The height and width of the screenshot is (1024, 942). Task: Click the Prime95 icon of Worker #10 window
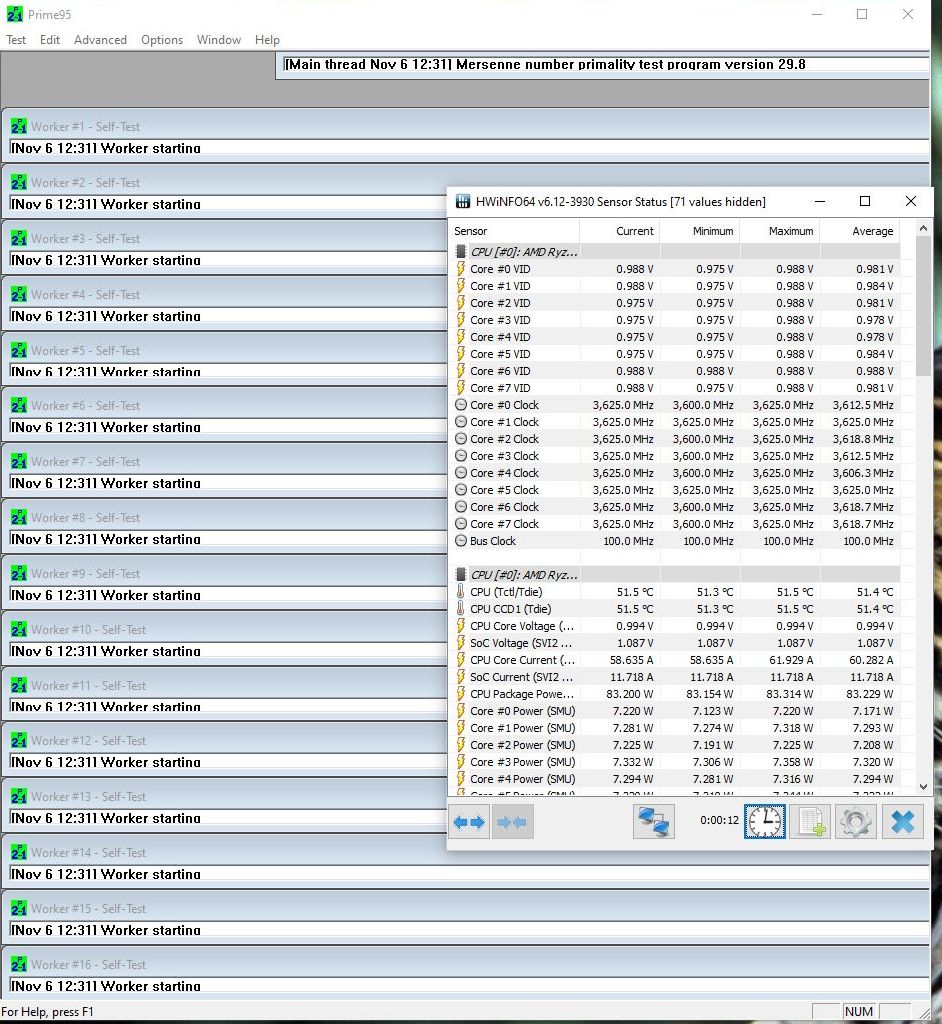[19, 629]
